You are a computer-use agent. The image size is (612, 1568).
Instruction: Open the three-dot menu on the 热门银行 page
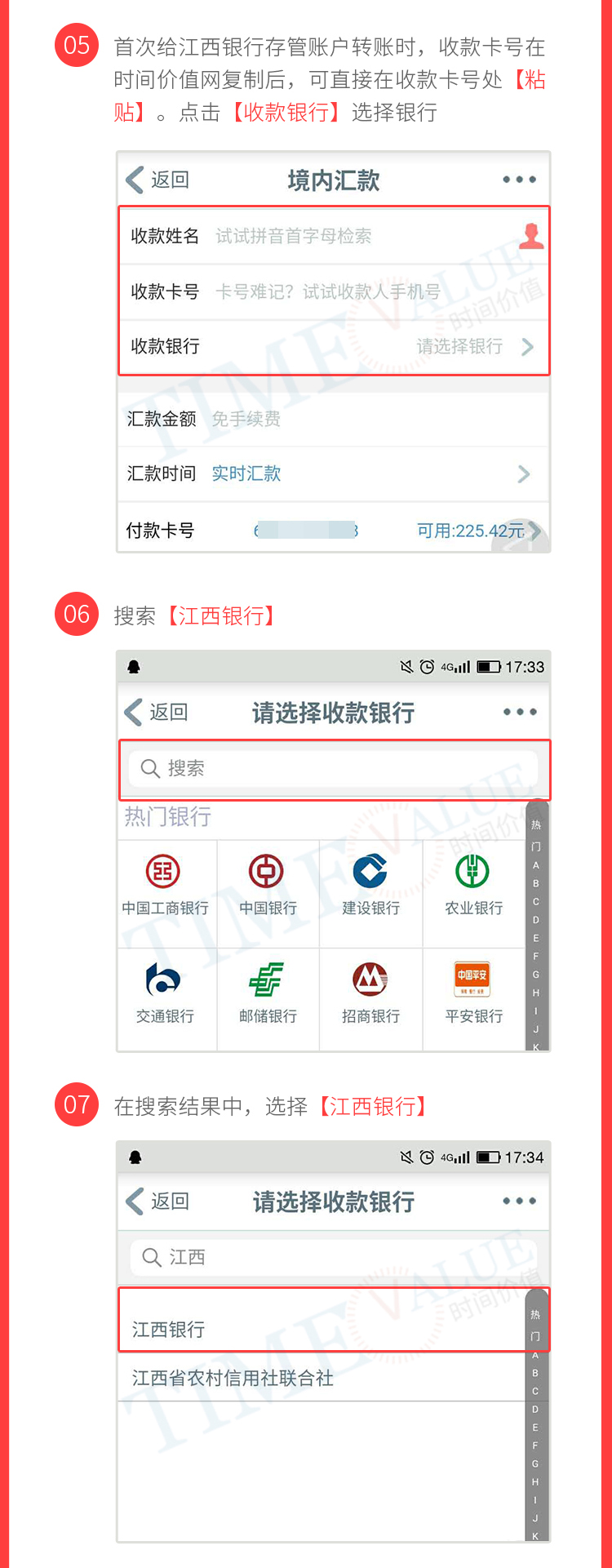pyautogui.click(x=520, y=712)
